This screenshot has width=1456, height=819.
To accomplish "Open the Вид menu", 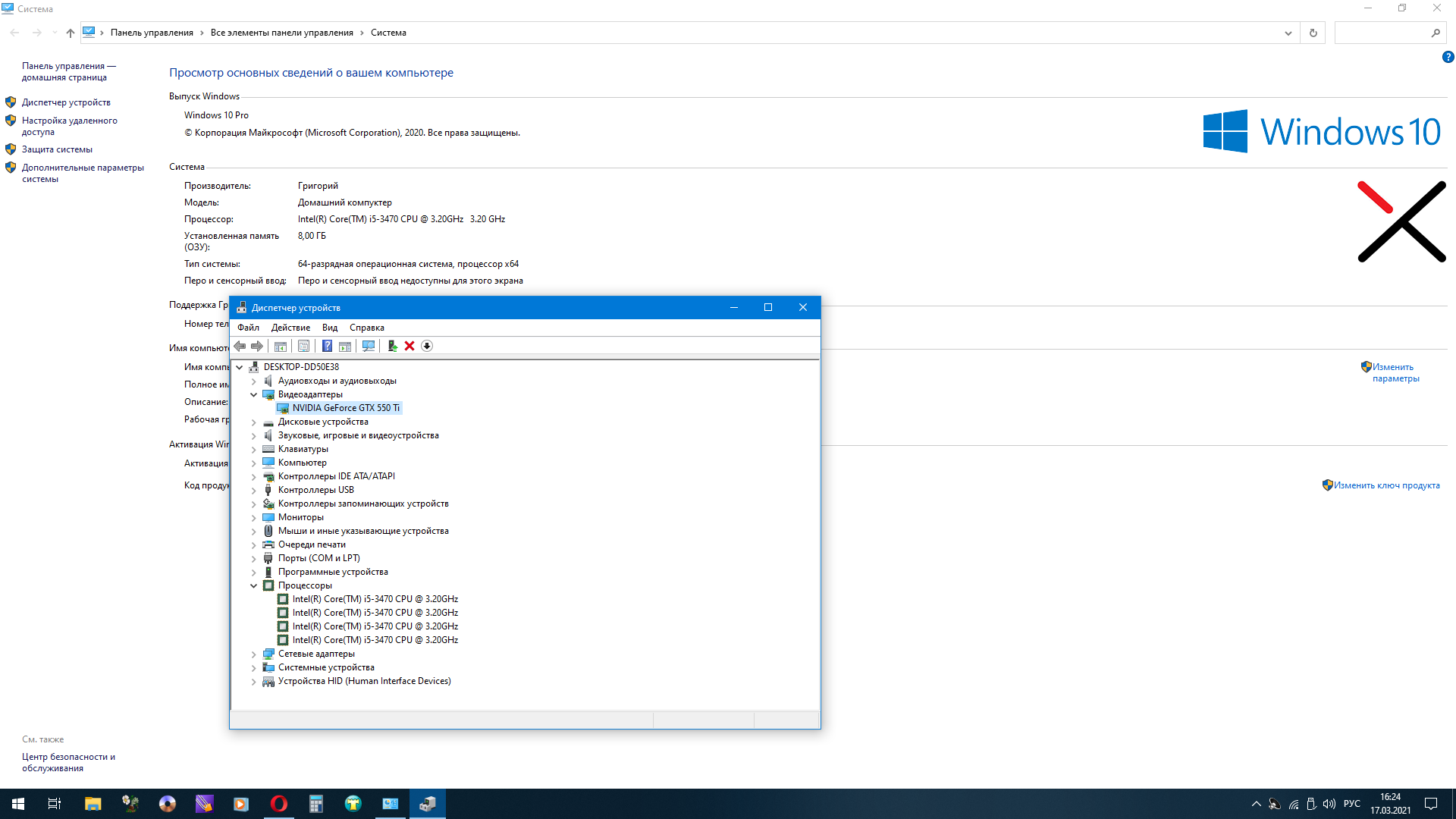I will pyautogui.click(x=330, y=328).
